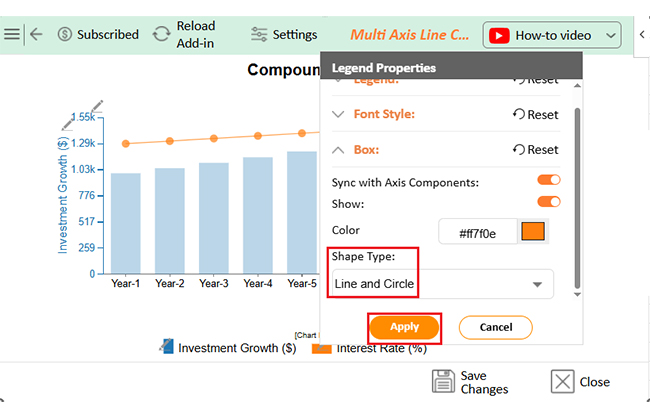The height and width of the screenshot is (418, 650).
Task: Click the Investment Growth ($) legend text
Action: coord(237,348)
